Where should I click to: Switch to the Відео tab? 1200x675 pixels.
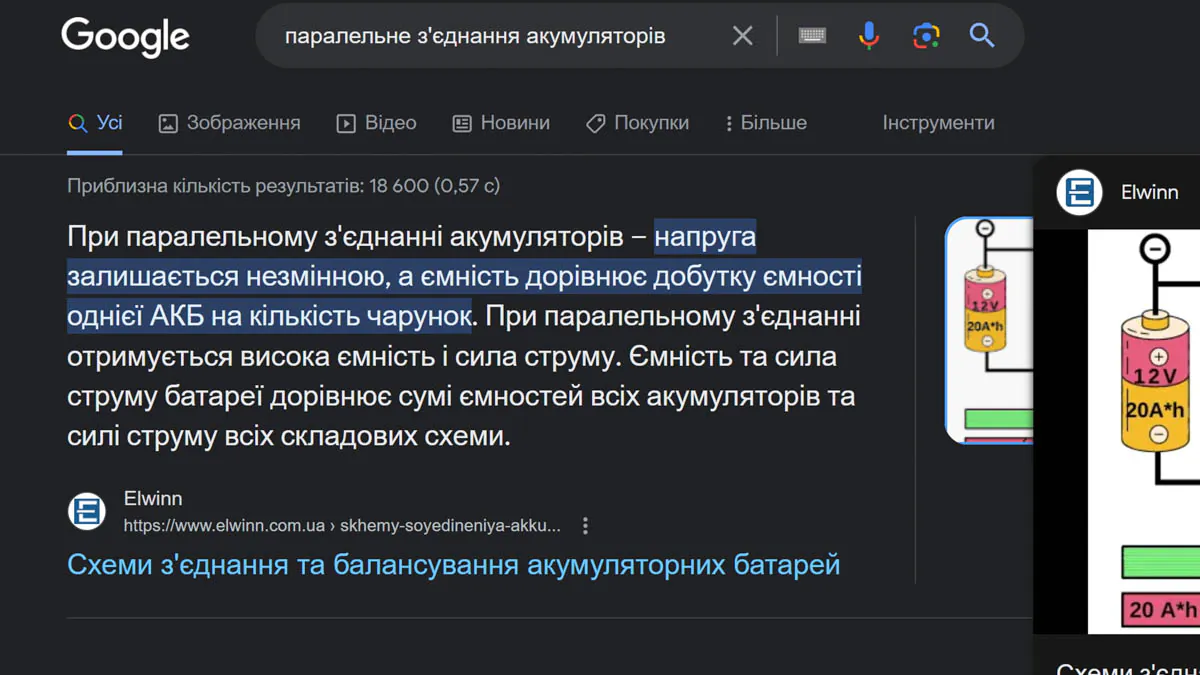[376, 123]
